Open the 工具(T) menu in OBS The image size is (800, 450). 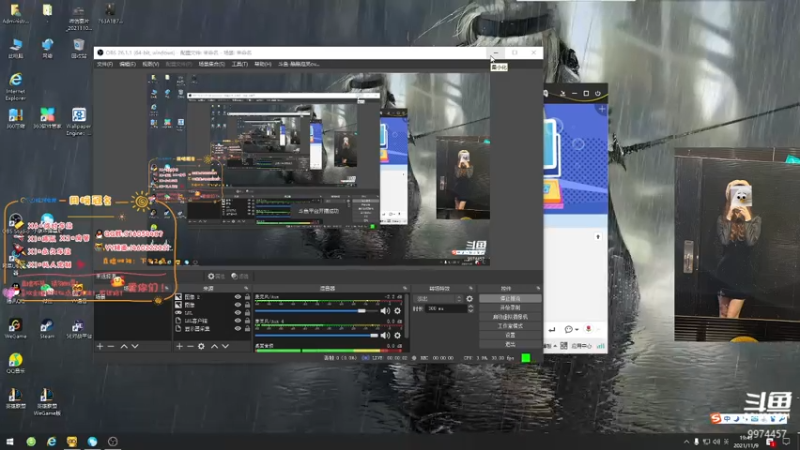coord(239,64)
